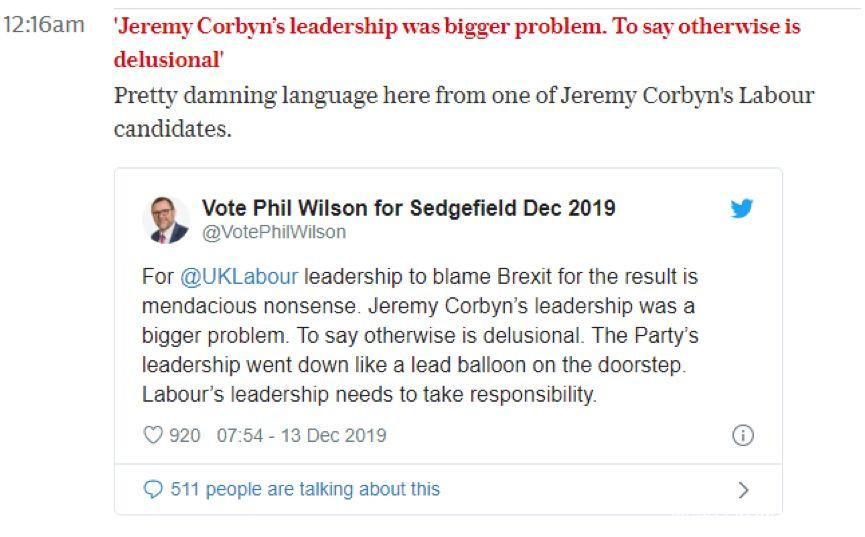Open the @VotePhilWilson handle

tap(274, 233)
